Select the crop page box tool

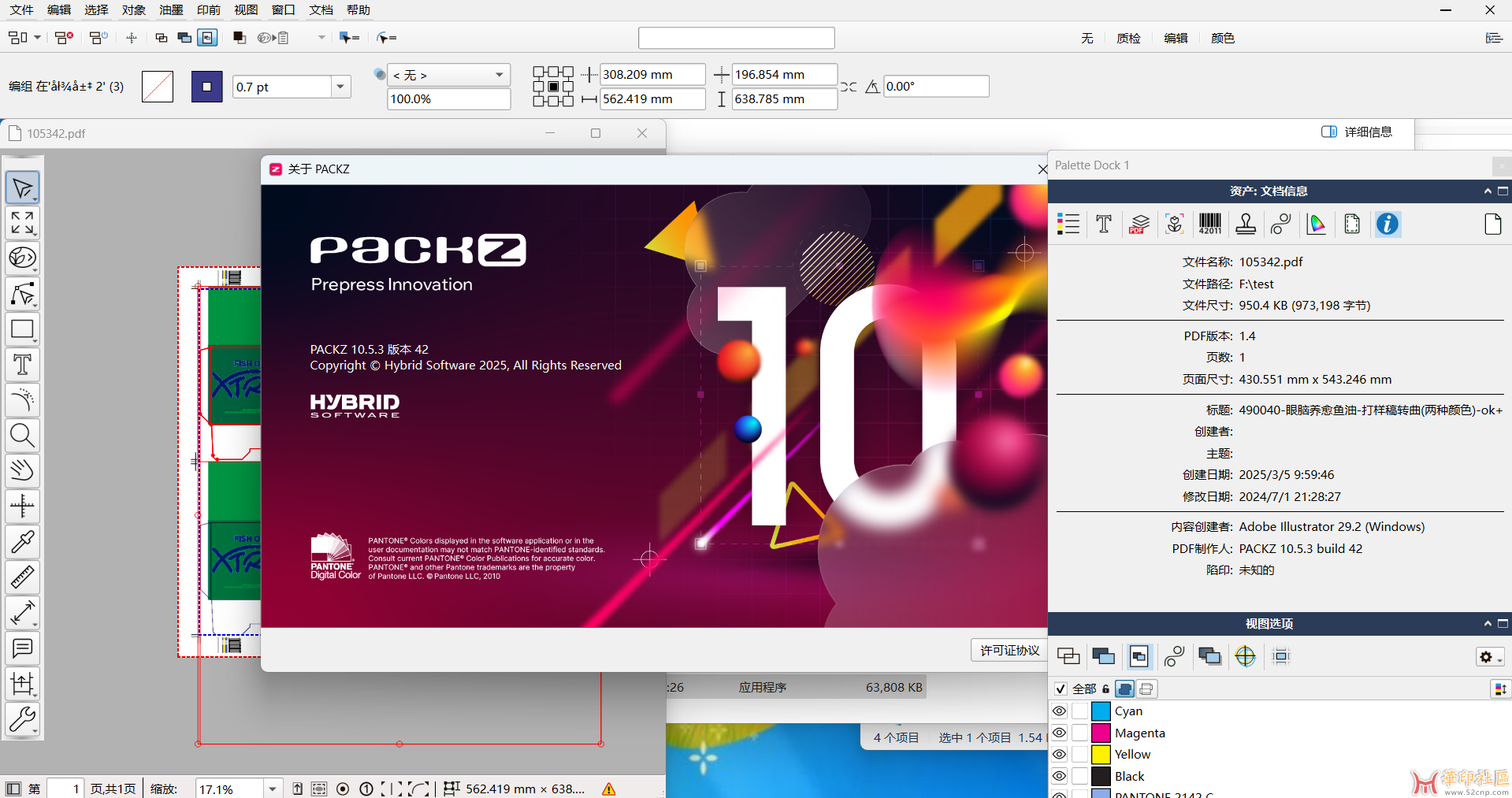(22, 684)
